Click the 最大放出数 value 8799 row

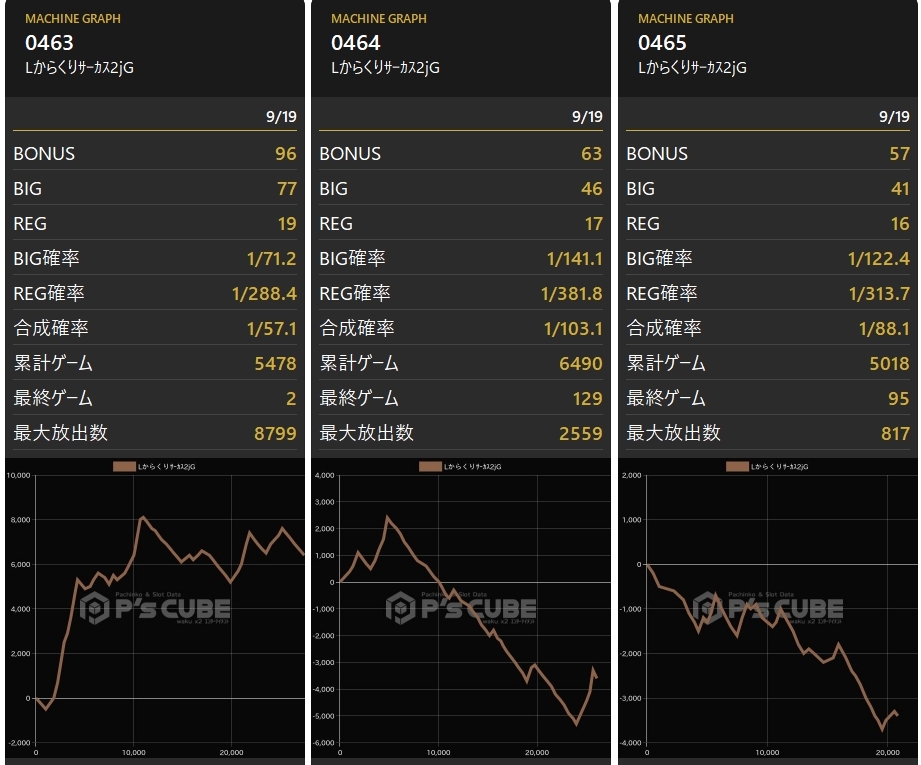click(x=155, y=433)
